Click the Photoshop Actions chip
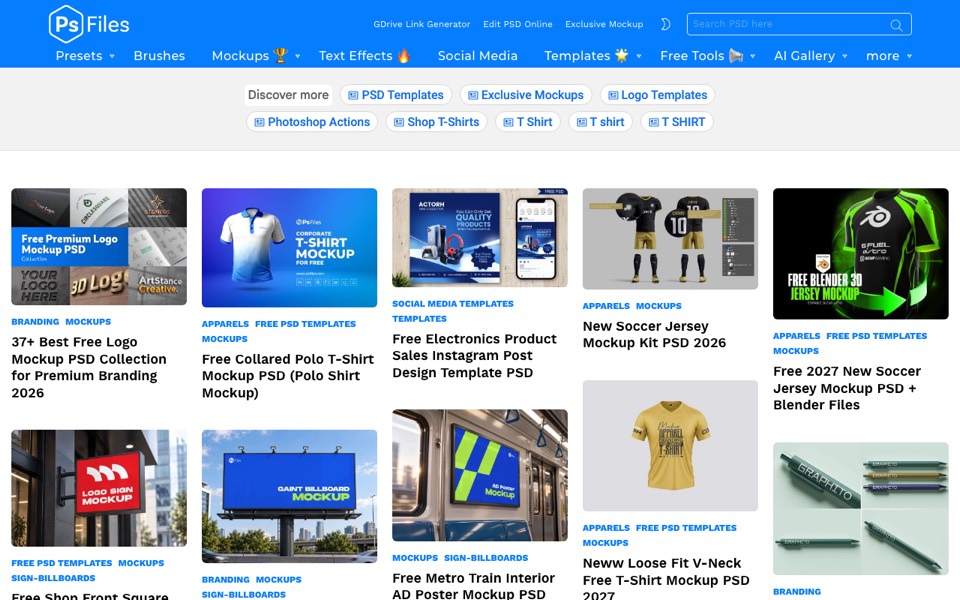 (312, 122)
